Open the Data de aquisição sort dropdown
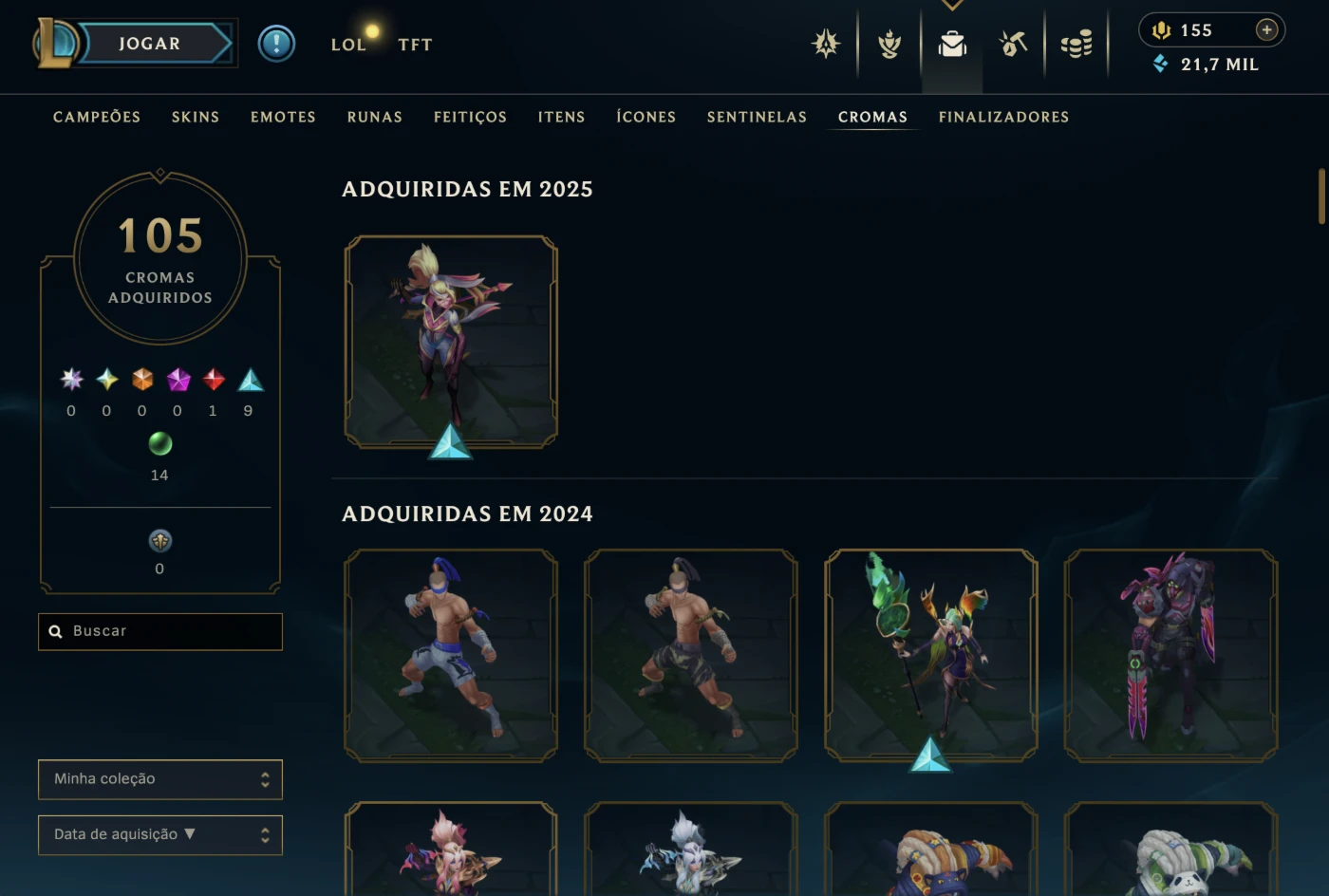This screenshot has width=1329, height=896. click(160, 835)
